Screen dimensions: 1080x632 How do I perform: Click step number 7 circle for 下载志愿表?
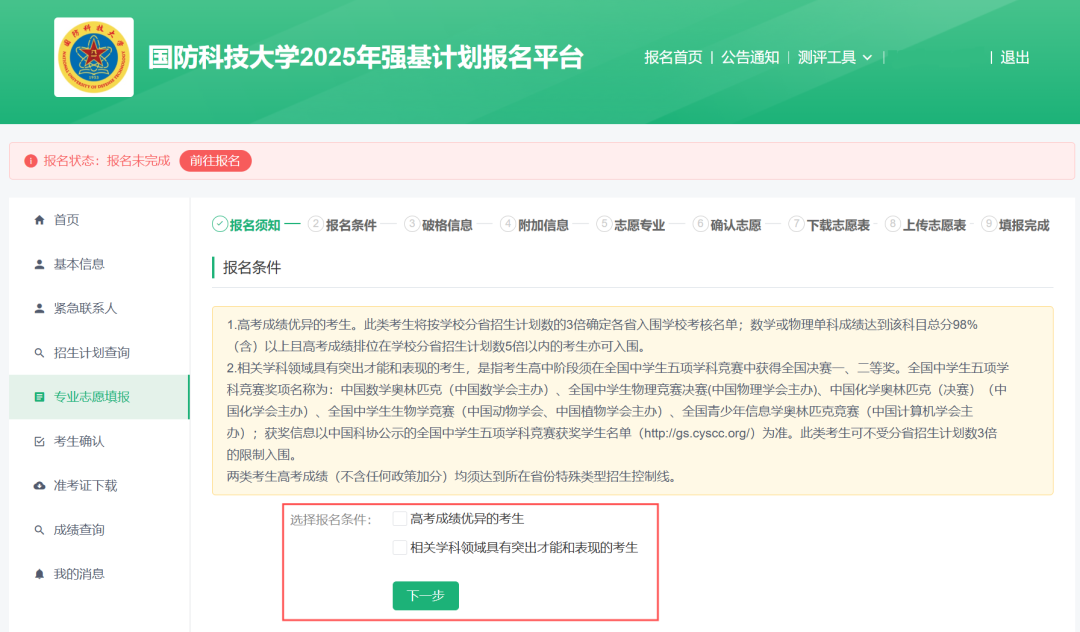pos(796,224)
